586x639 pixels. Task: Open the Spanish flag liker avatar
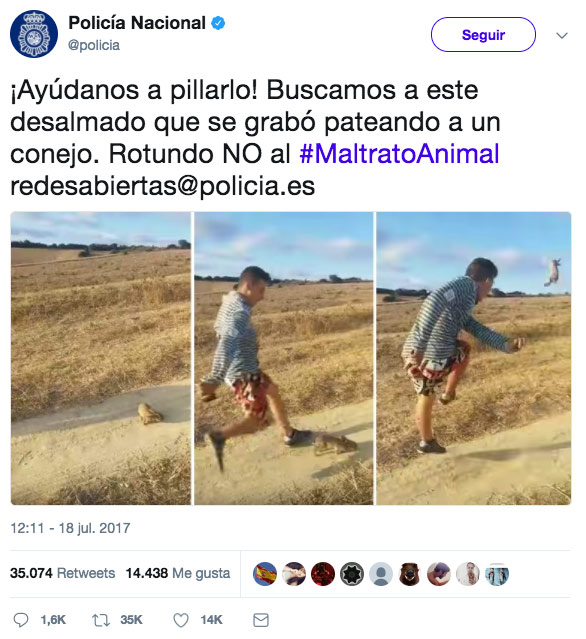pyautogui.click(x=265, y=574)
